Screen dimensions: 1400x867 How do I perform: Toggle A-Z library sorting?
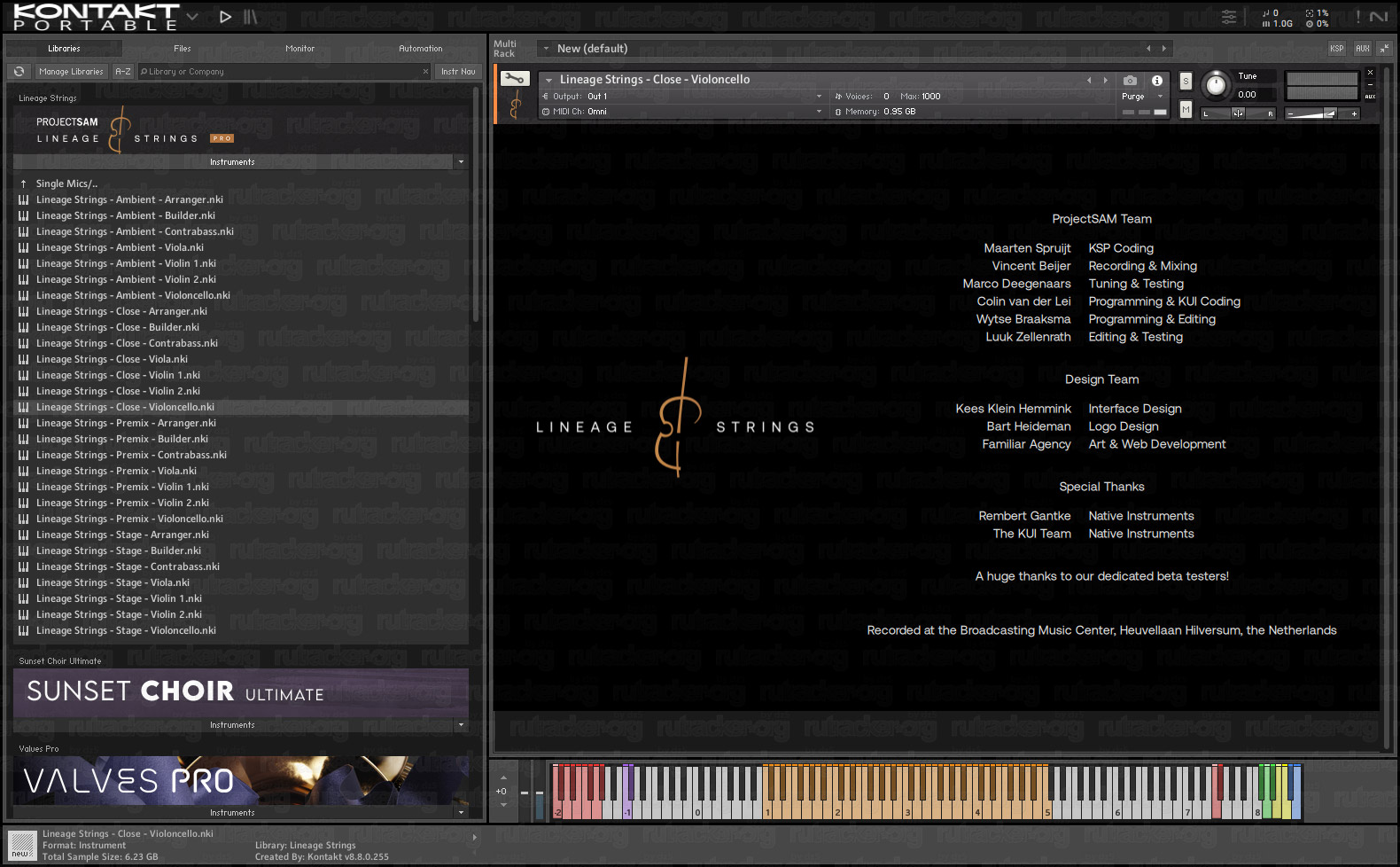(x=123, y=72)
